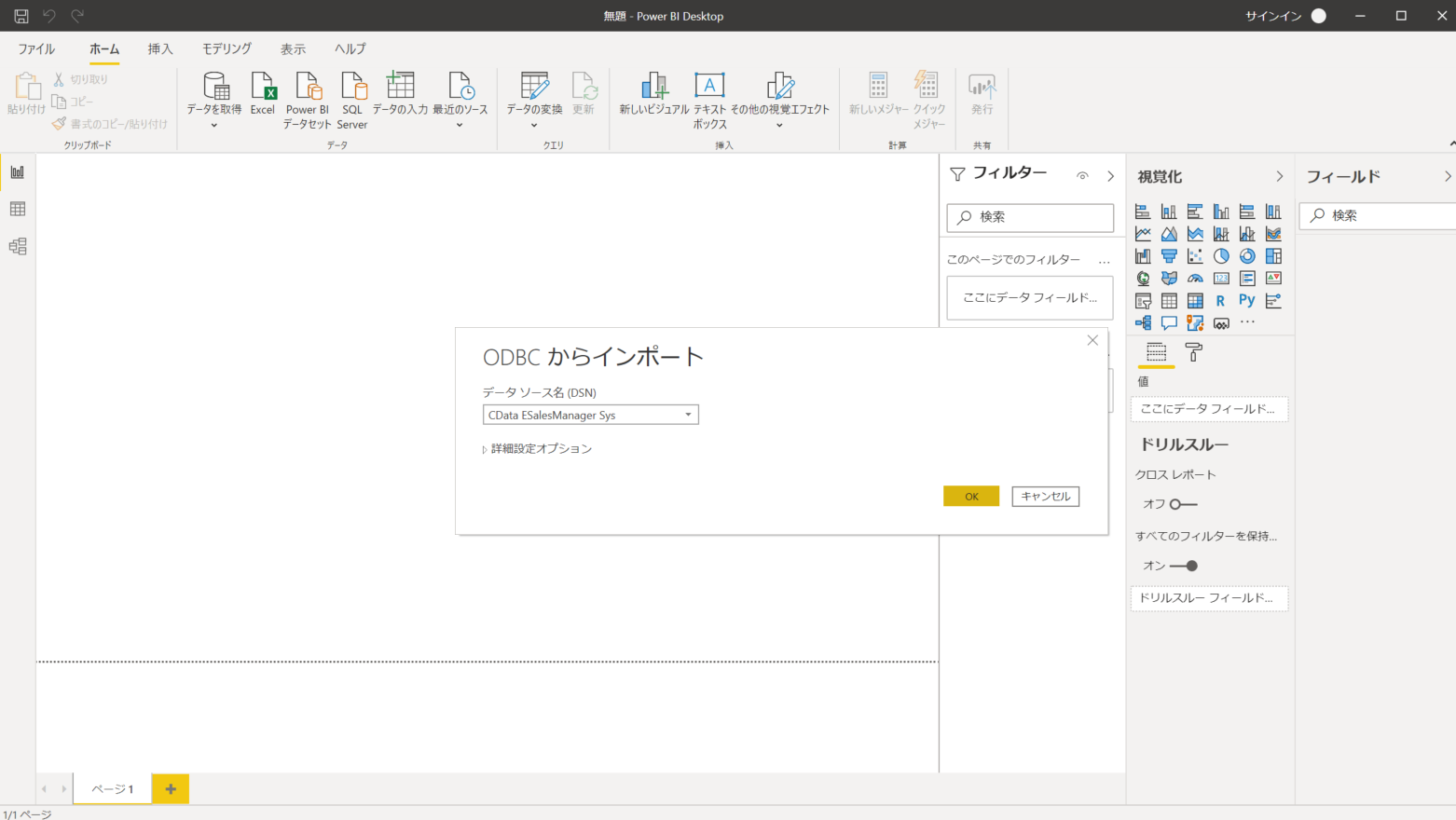1456x820 pixels.
Task: Open the データの変換 dropdown arrow
Action: (534, 125)
